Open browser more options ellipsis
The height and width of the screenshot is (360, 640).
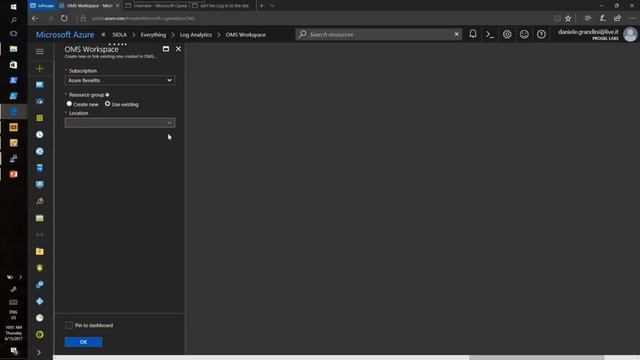click(x=632, y=18)
